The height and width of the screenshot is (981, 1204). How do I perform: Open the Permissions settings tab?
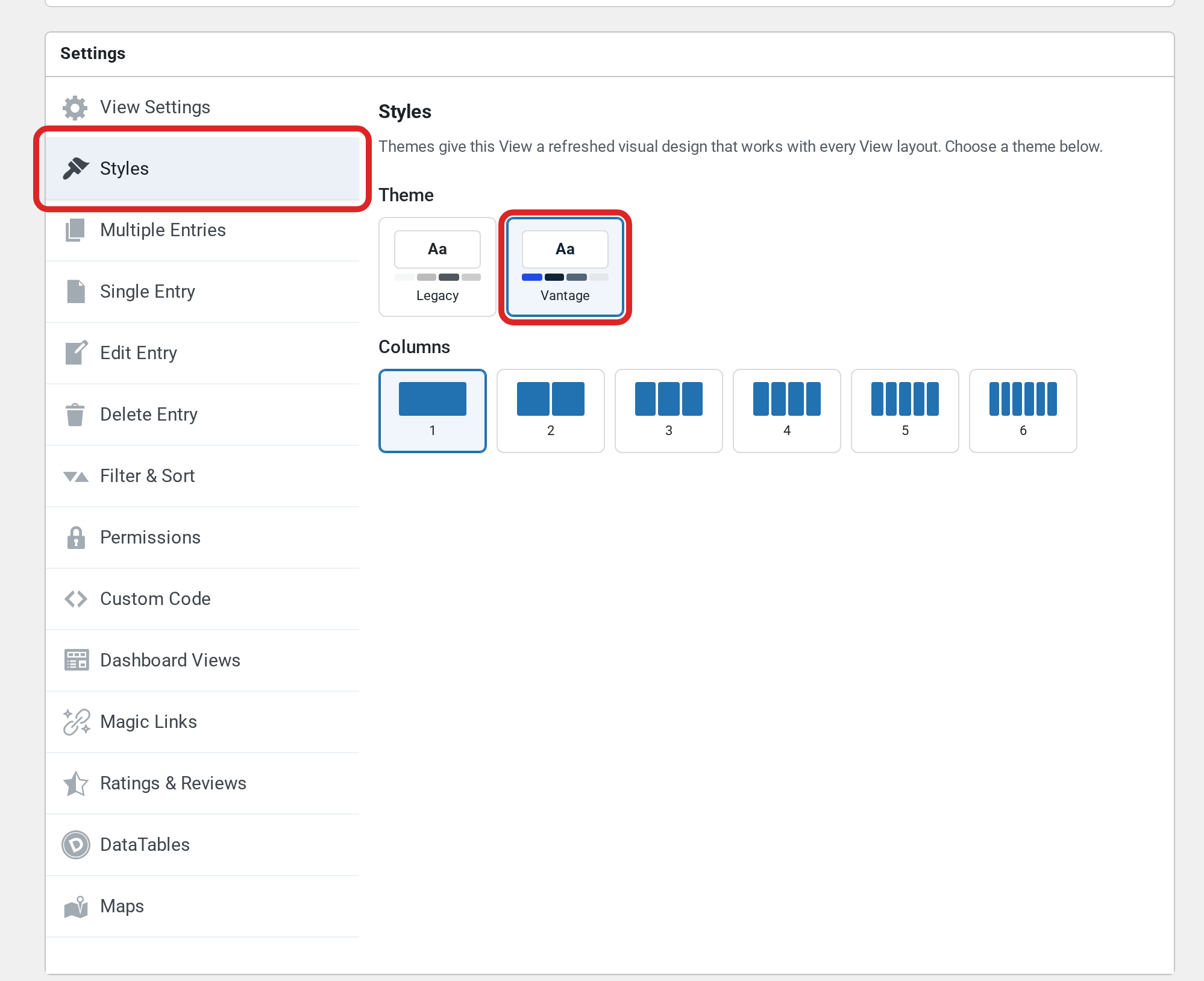pyautogui.click(x=202, y=538)
